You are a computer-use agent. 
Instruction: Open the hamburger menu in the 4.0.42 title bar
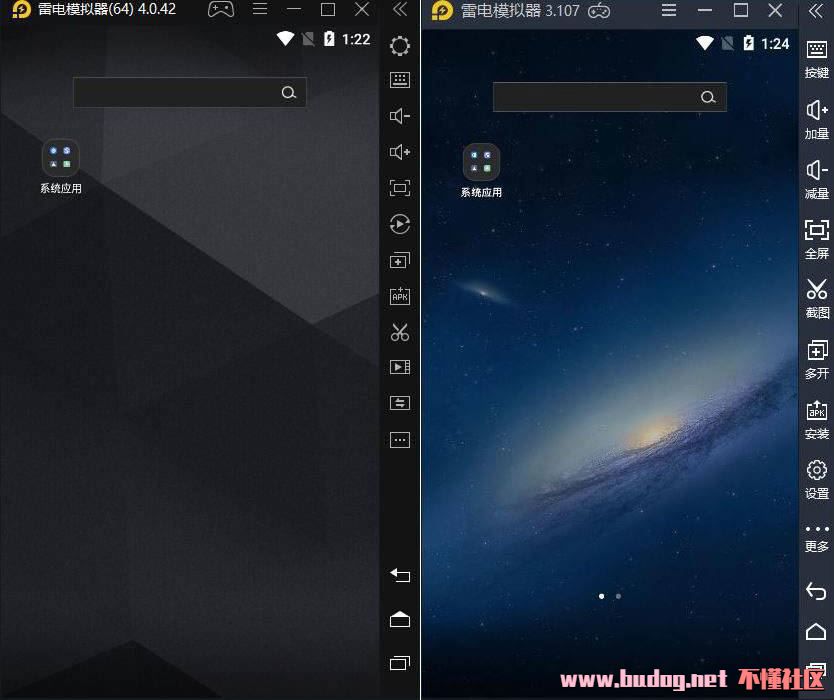tap(260, 9)
